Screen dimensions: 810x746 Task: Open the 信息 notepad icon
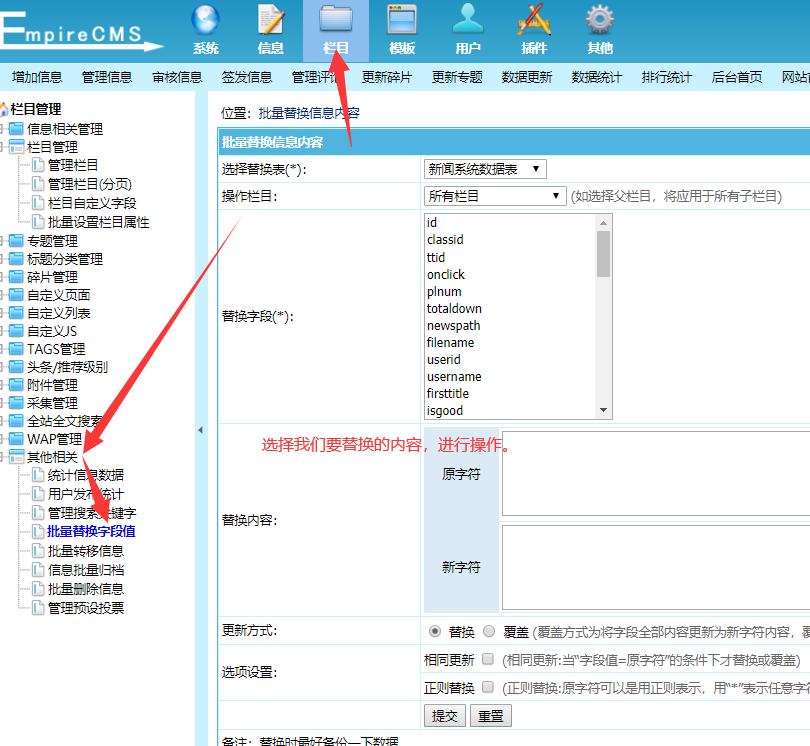point(271,20)
